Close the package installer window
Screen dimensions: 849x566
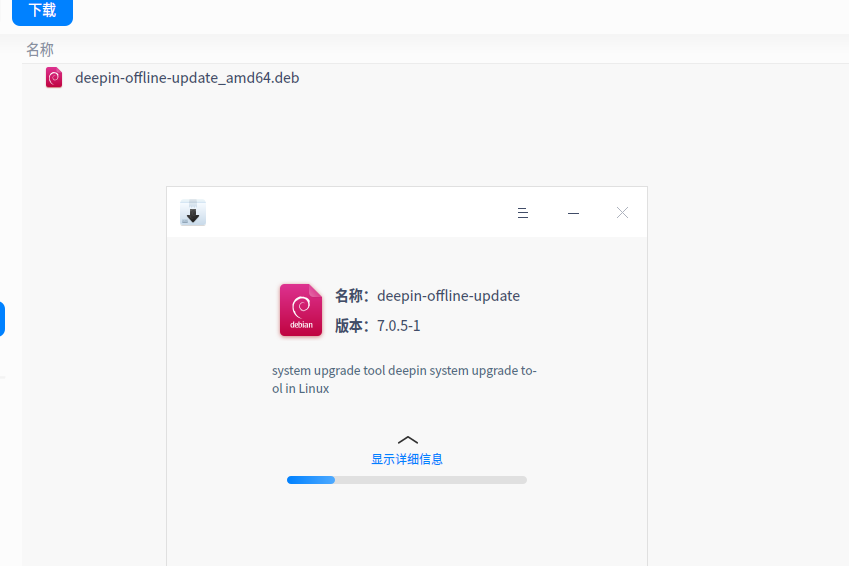(x=622, y=213)
